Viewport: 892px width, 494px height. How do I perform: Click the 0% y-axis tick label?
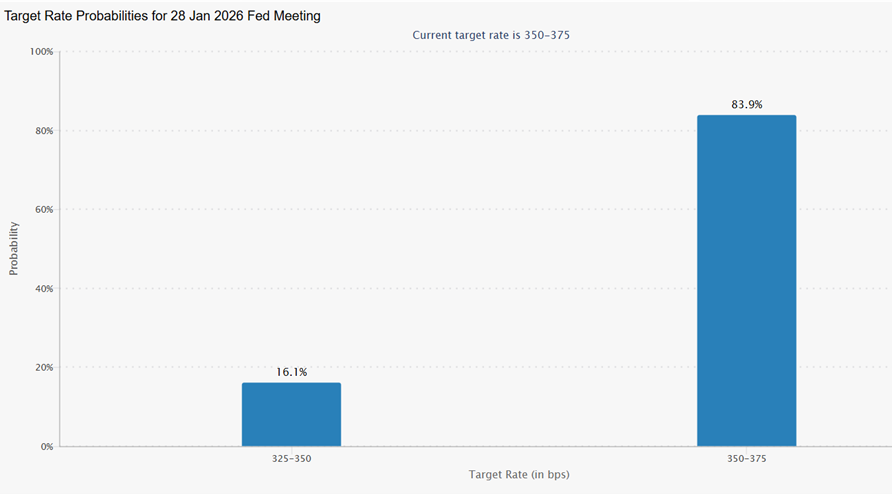(x=46, y=447)
